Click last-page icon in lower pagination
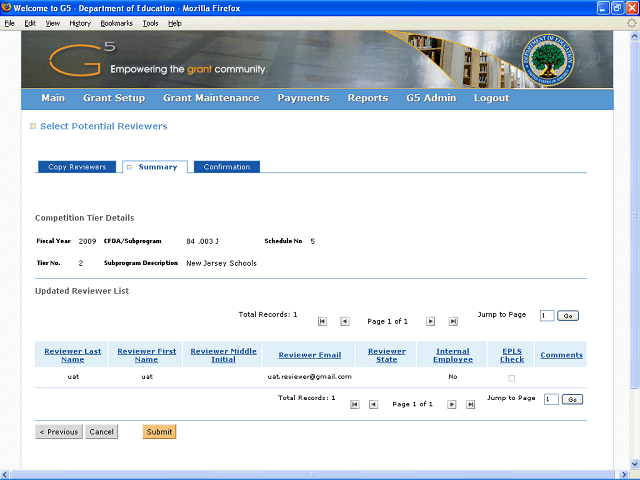 pyautogui.click(x=471, y=404)
